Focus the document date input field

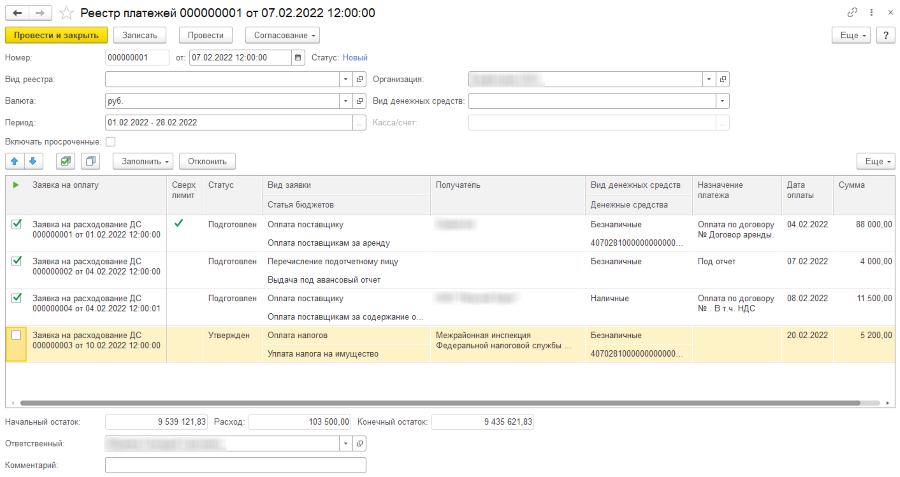click(240, 57)
